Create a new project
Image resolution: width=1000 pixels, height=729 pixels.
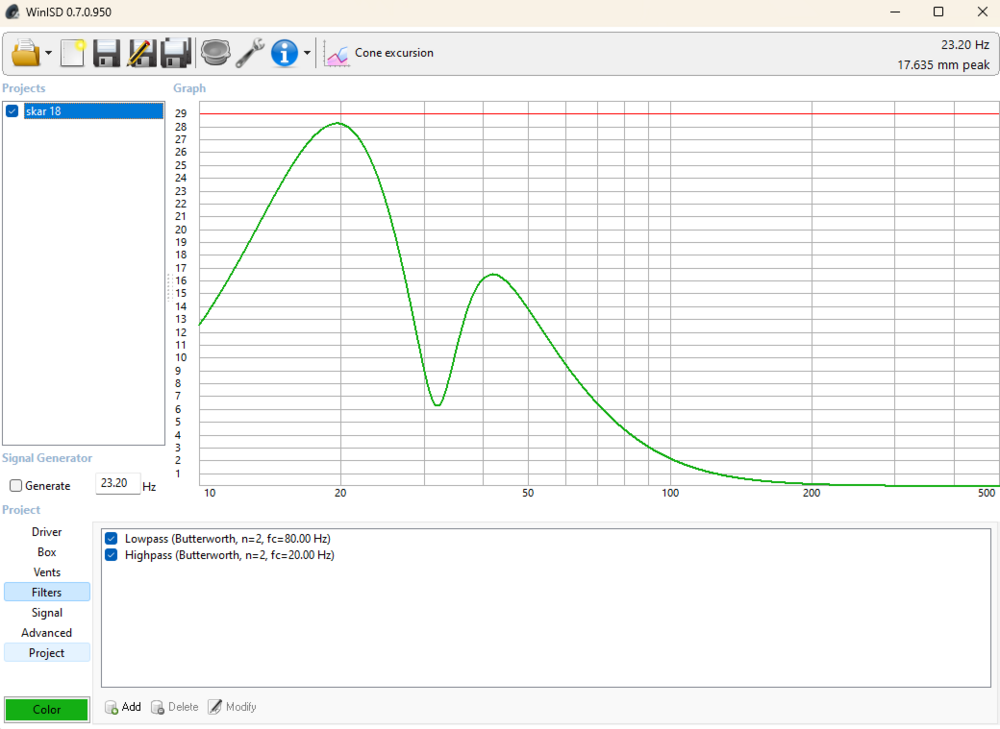click(73, 53)
